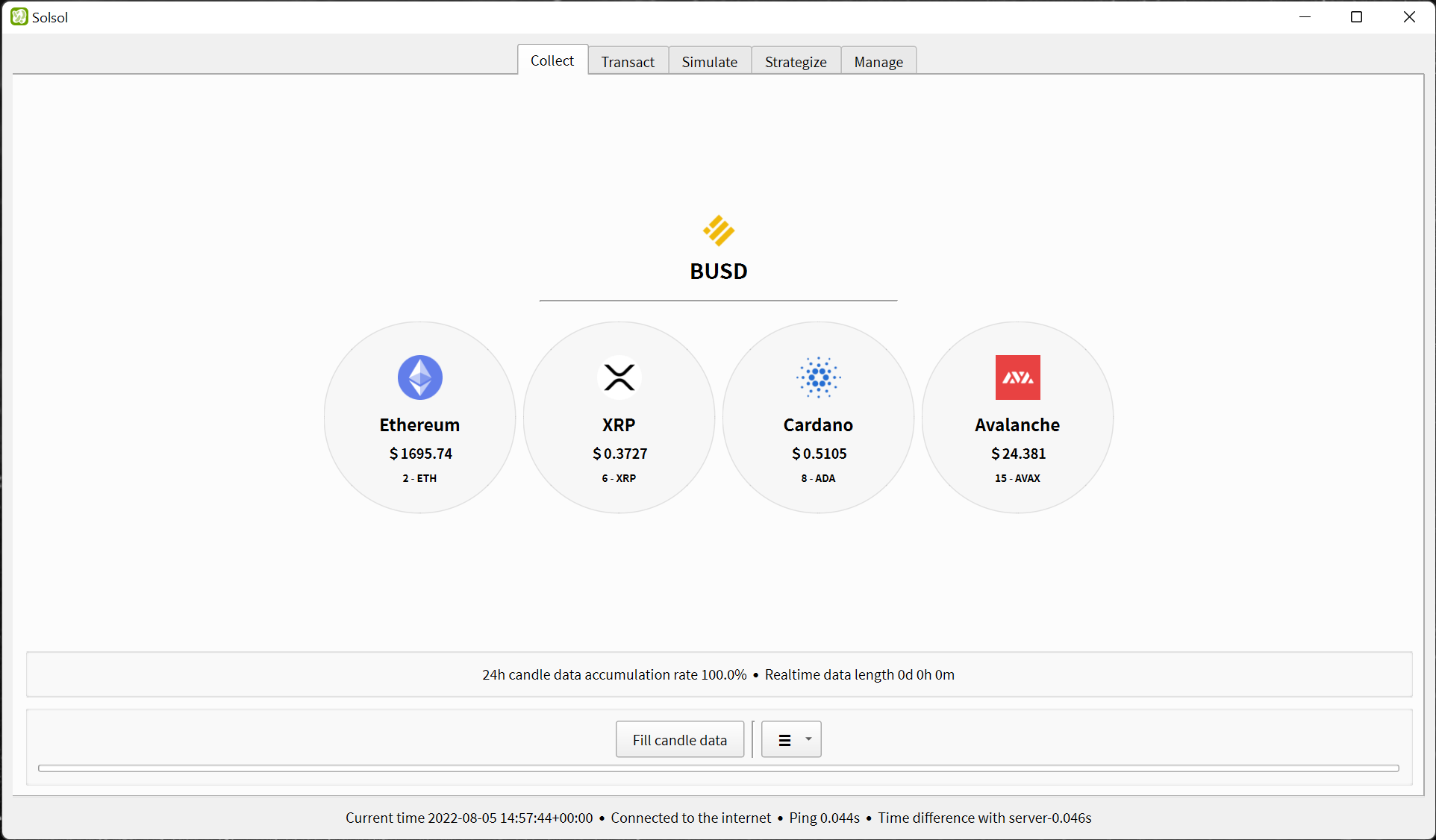Switch to the Transact tab
This screenshot has width=1436, height=840.
(x=628, y=62)
